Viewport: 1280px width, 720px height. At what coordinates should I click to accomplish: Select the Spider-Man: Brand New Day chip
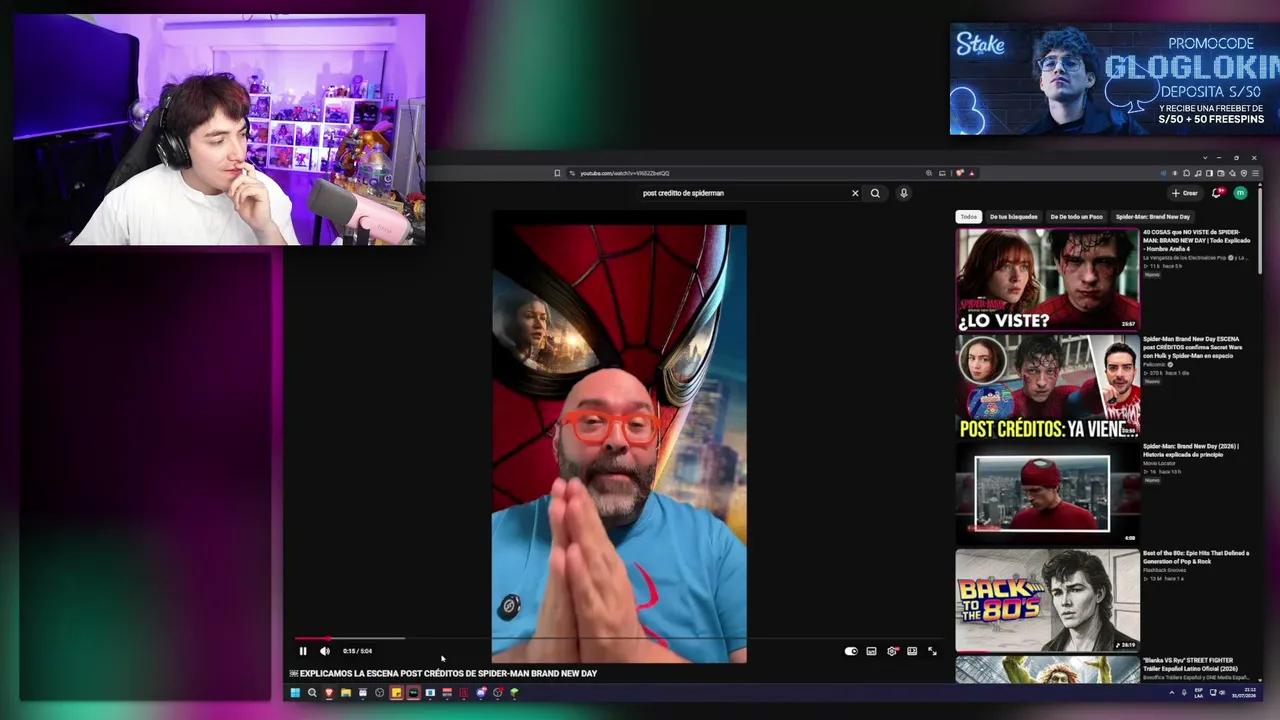[1152, 217]
